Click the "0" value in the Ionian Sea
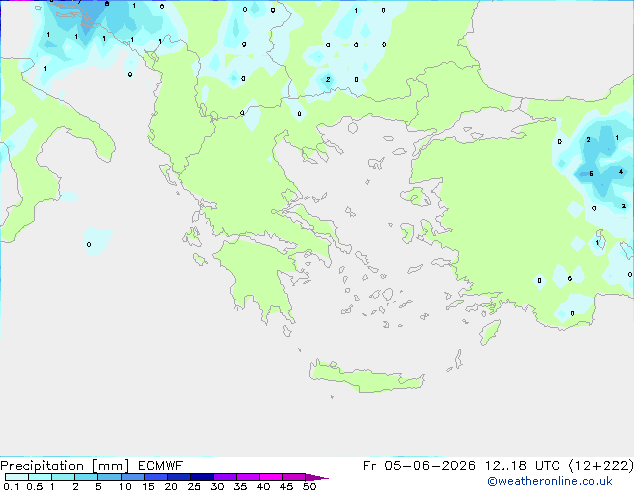Screen dimensions: 634x490 coord(89,244)
